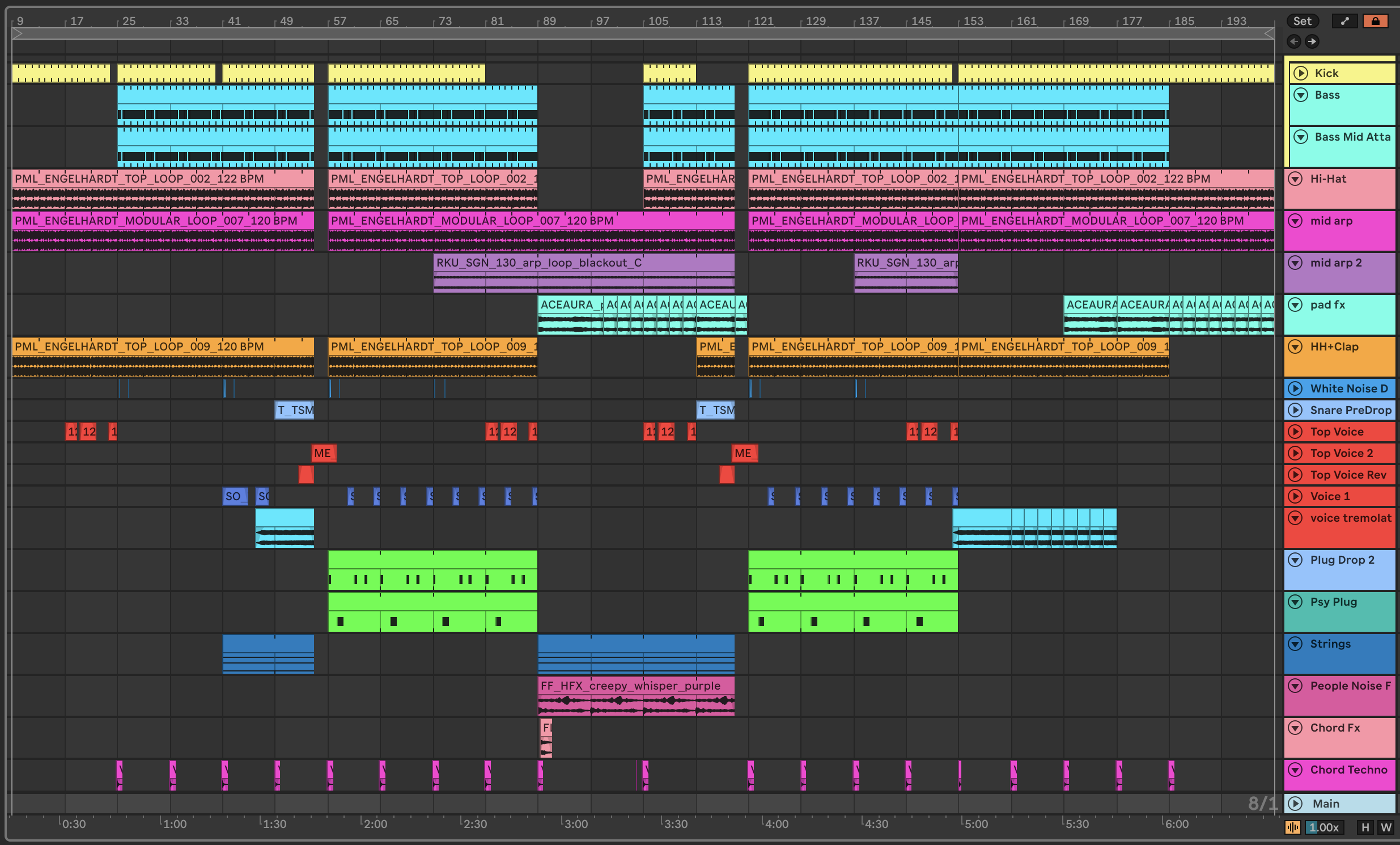Collapse the Psy Plug track arrow
The image size is (1400, 845).
(x=1296, y=602)
